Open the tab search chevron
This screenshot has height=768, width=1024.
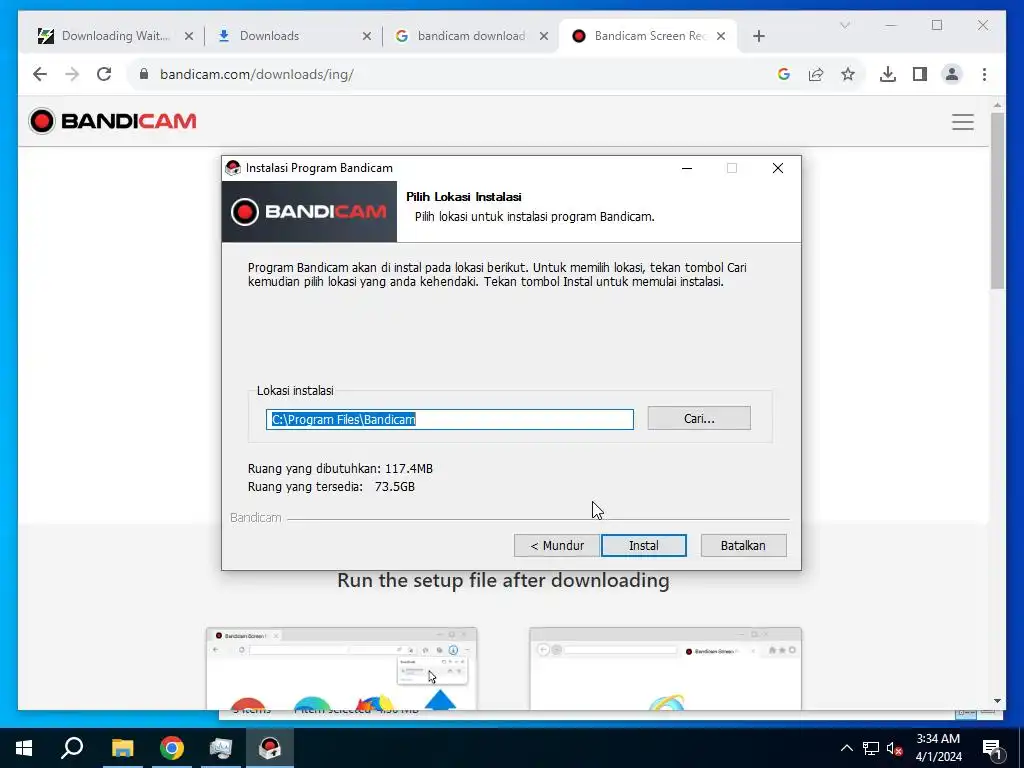[x=844, y=25]
